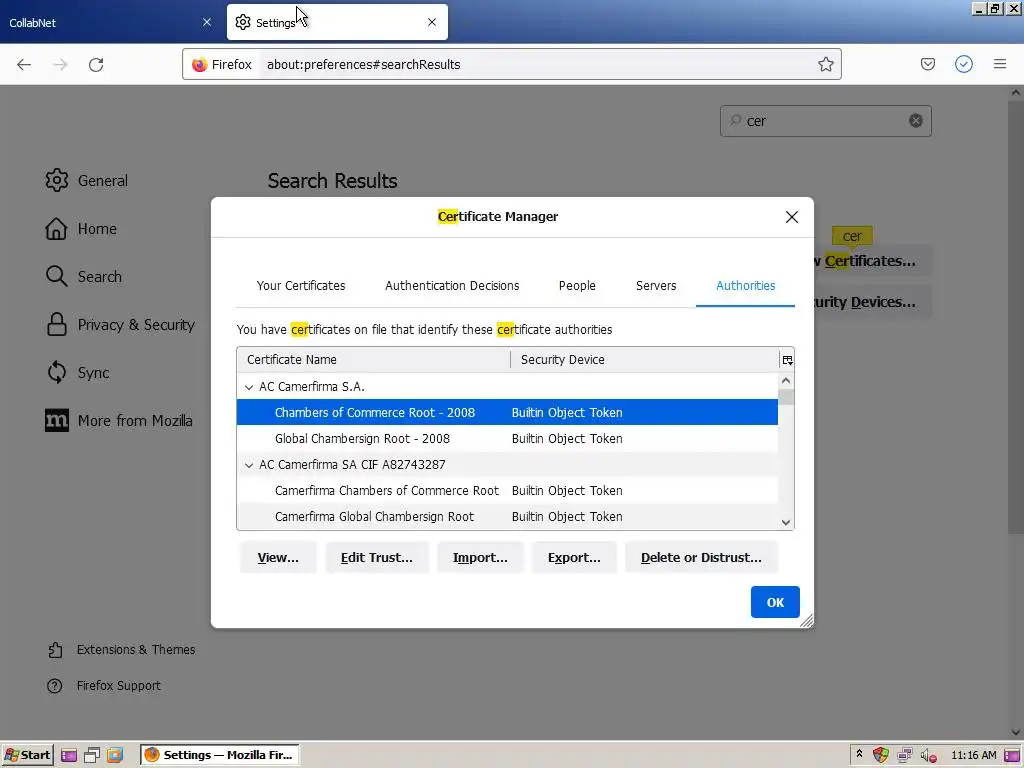
Task: Clear the settings search with the X icon
Action: [x=916, y=121]
